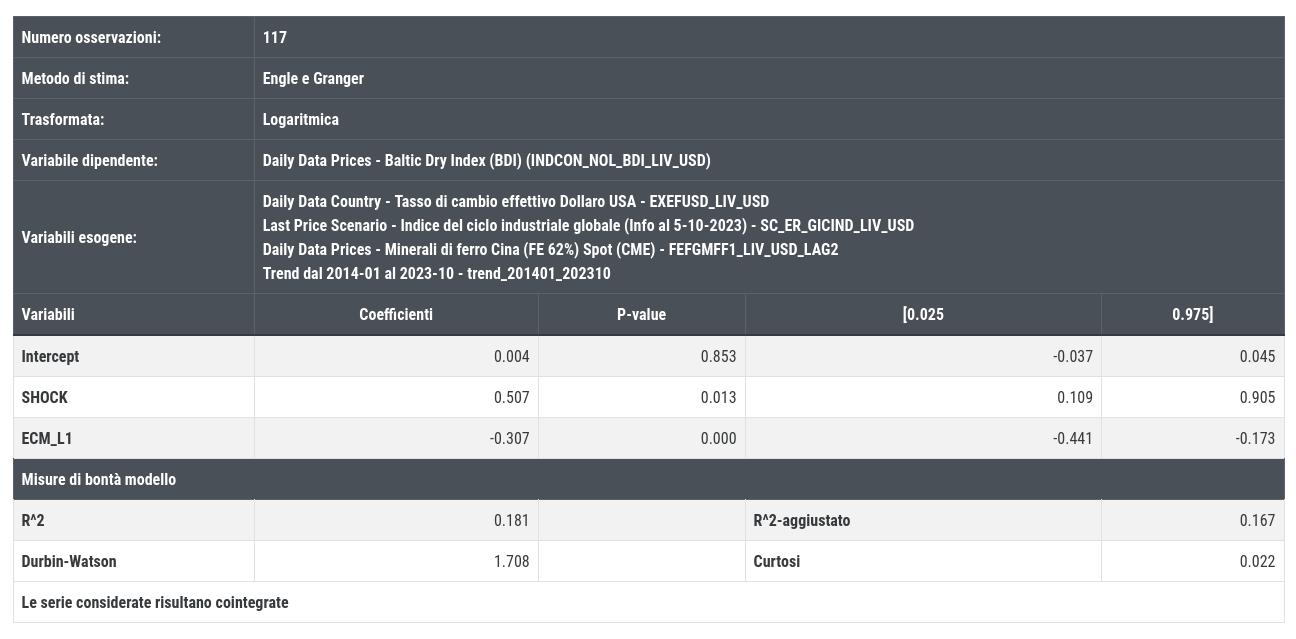Image resolution: width=1296 pixels, height=639 pixels.
Task: Click the SHOCK coefficient value 0.507
Action: (512, 397)
